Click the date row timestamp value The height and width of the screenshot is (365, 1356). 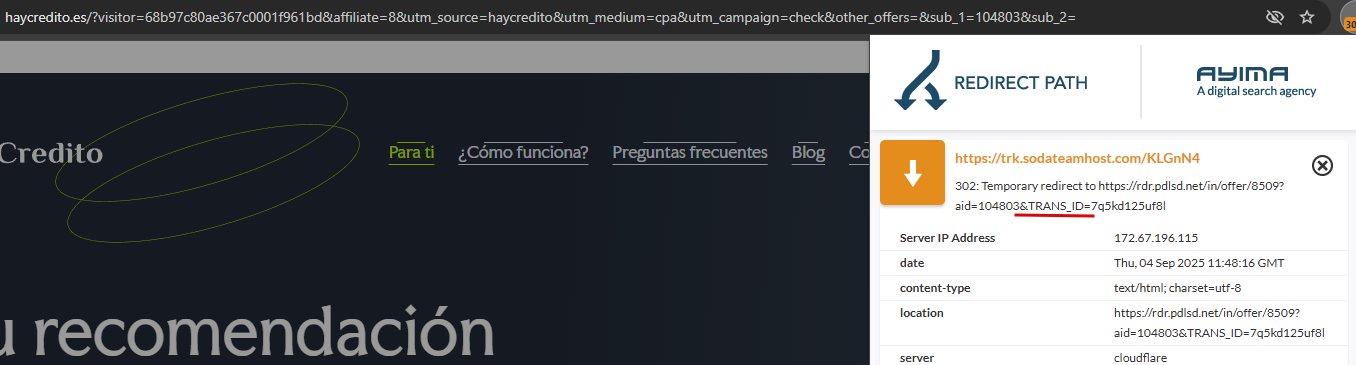(x=1199, y=263)
